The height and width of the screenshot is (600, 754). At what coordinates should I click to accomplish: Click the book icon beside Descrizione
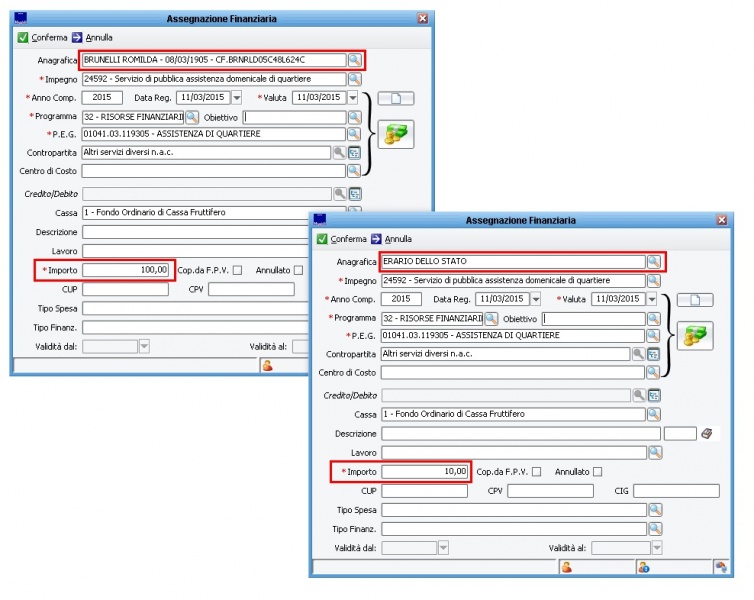[707, 434]
